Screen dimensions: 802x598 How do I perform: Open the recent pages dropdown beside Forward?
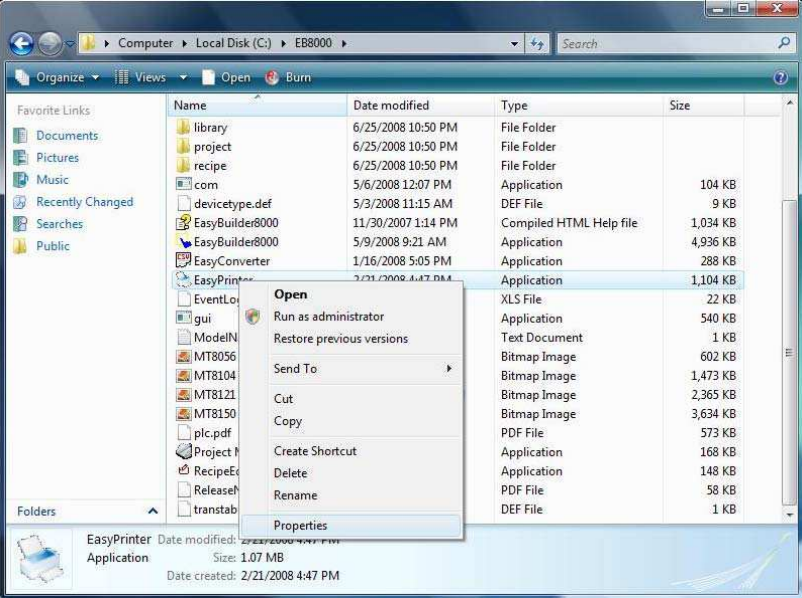[70, 44]
